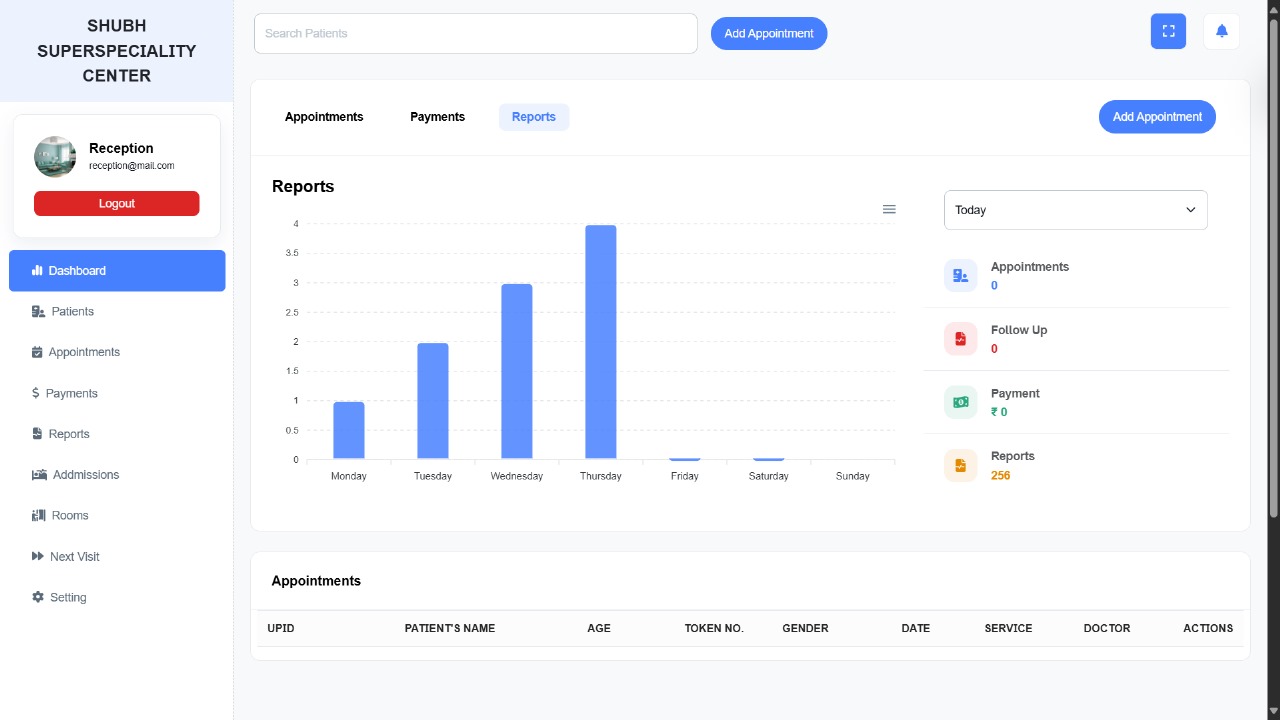Click the Patients sidebar icon
1280x720 pixels.
[38, 311]
